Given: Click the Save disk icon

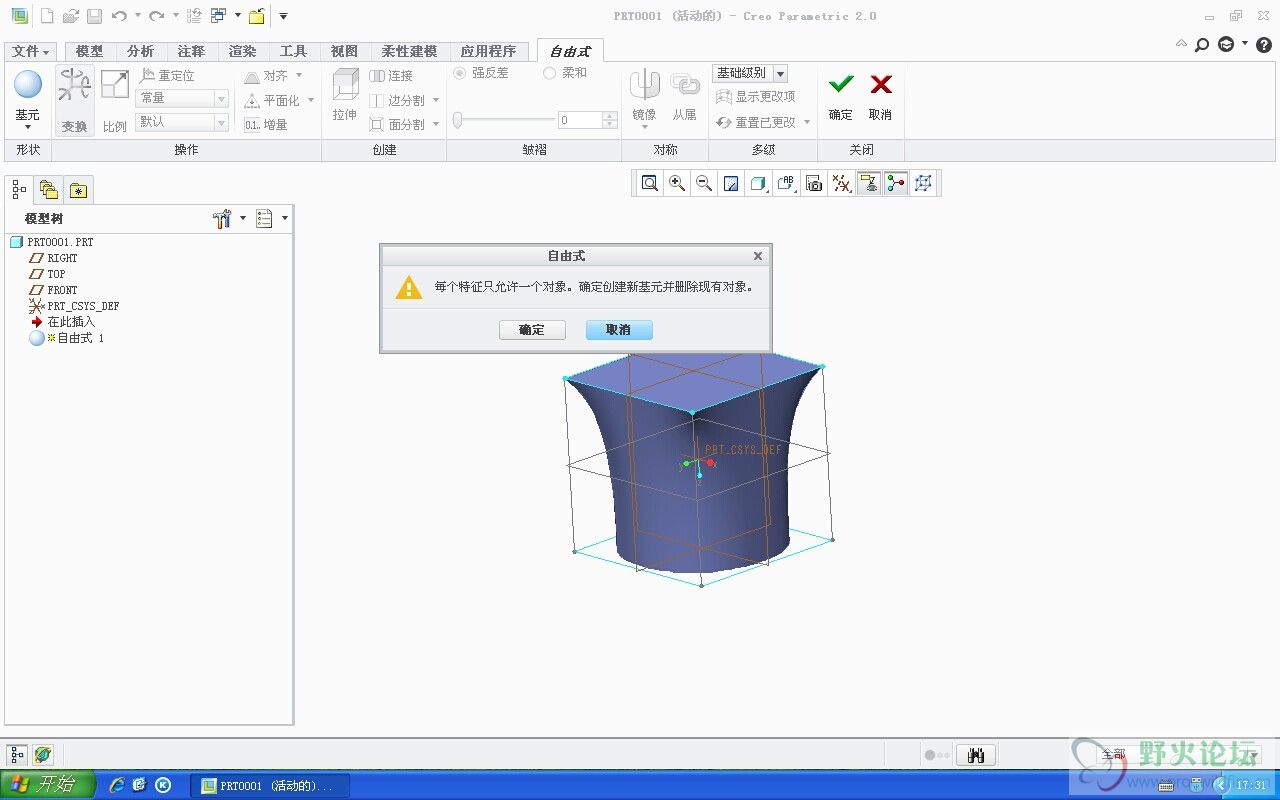Looking at the screenshot, I should coord(94,16).
